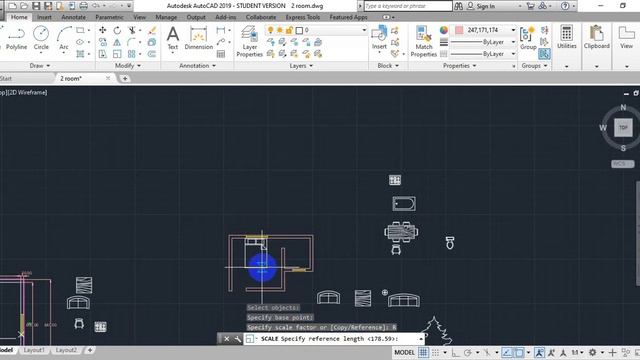
Task: Select the Ellipse draw tool
Action: point(80,42)
